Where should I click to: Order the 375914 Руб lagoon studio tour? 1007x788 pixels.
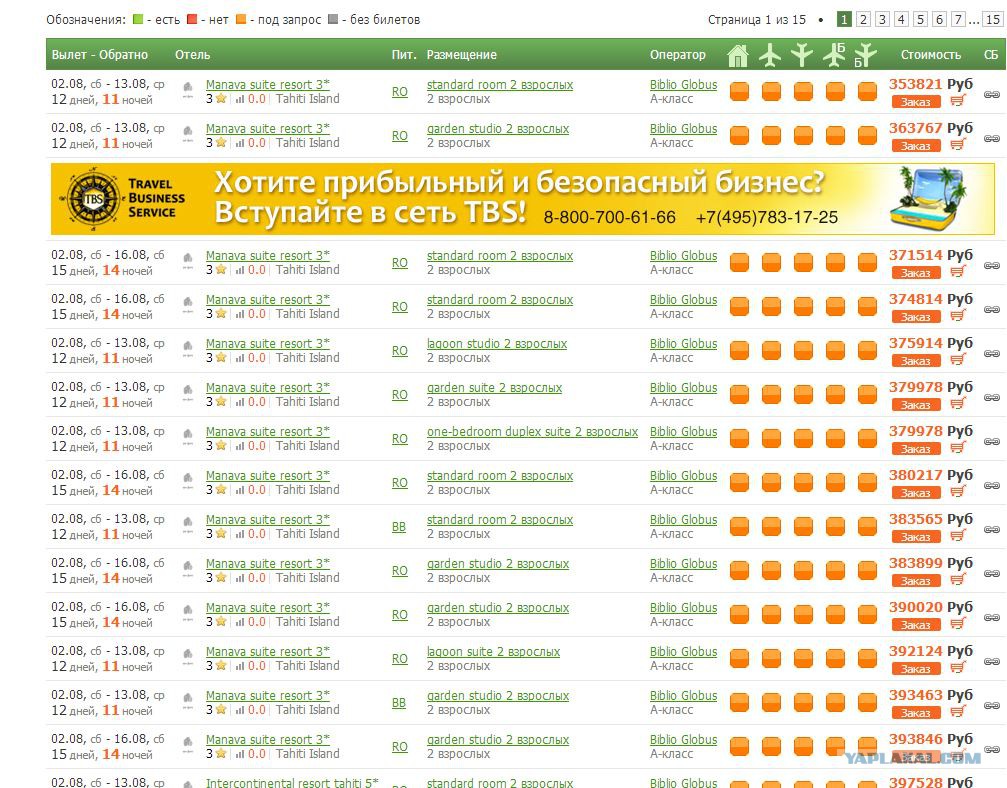click(x=916, y=361)
